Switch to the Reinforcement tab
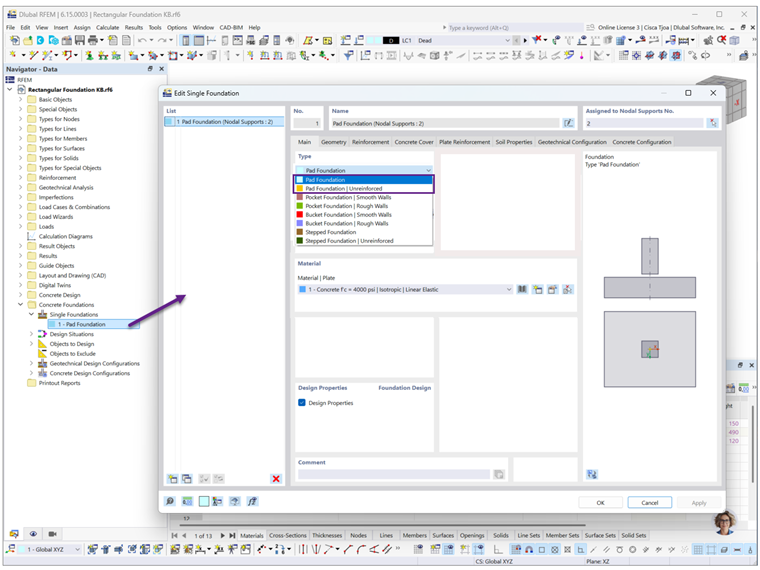 click(370, 142)
